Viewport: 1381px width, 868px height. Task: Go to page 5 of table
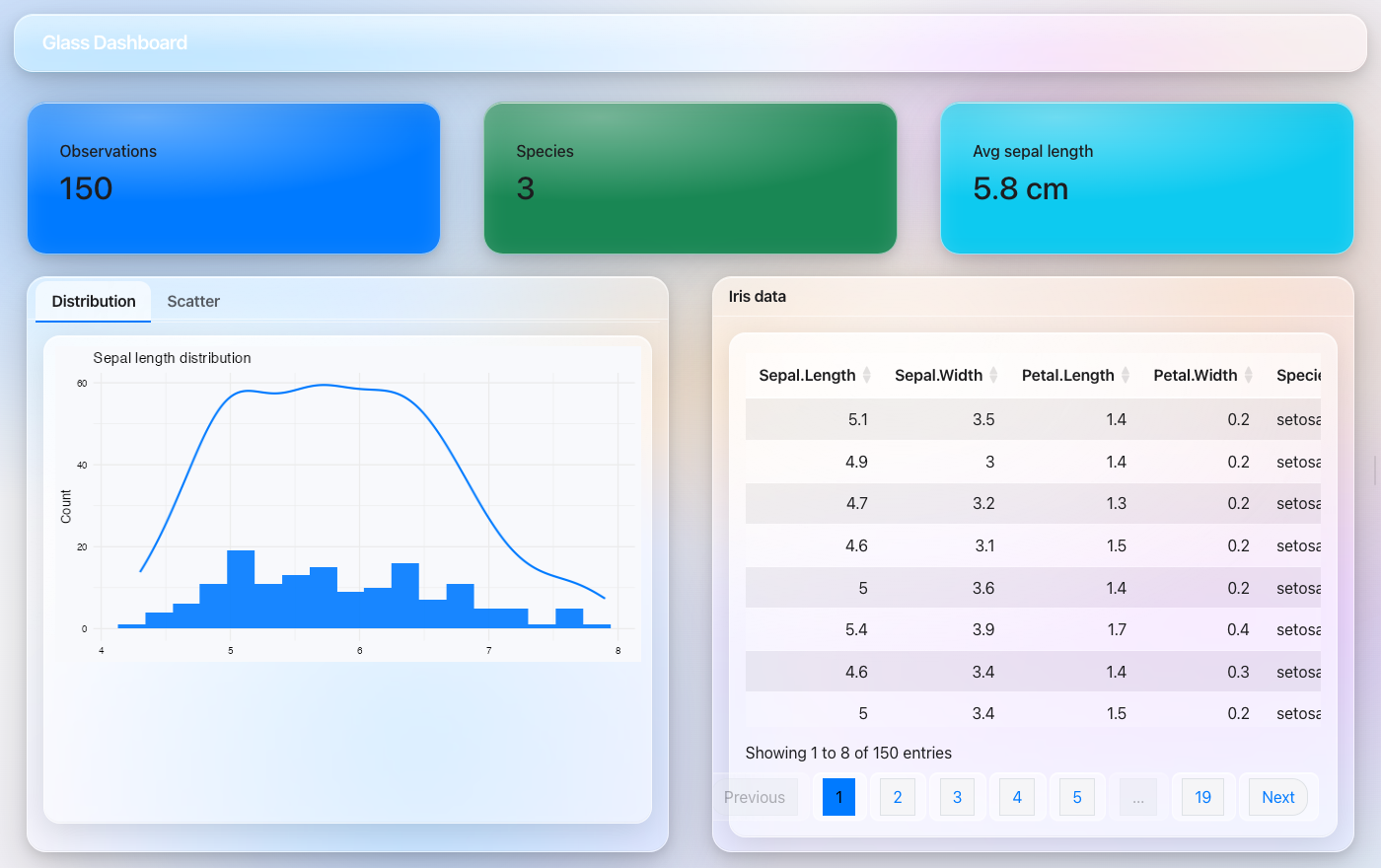click(1077, 797)
